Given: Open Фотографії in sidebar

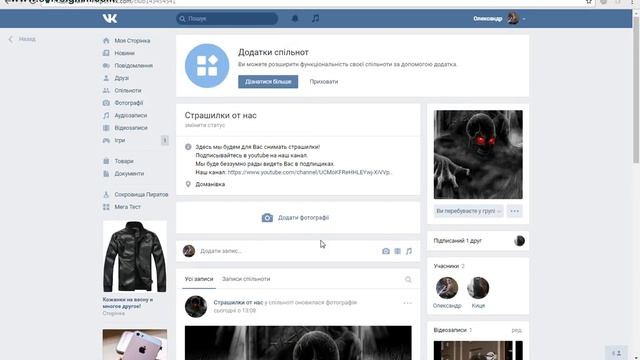Looking at the screenshot, I should (129, 103).
